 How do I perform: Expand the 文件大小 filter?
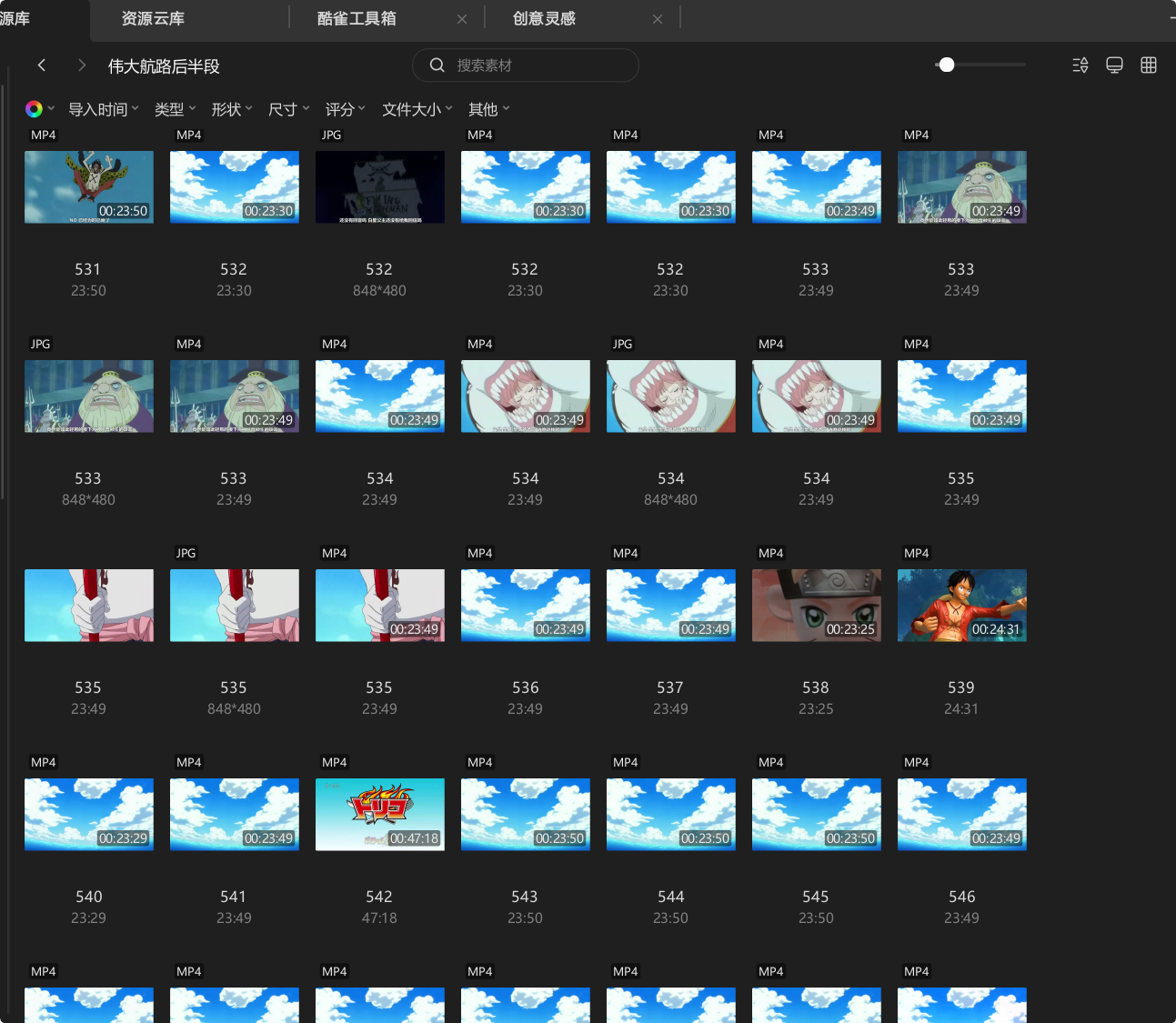tap(417, 109)
